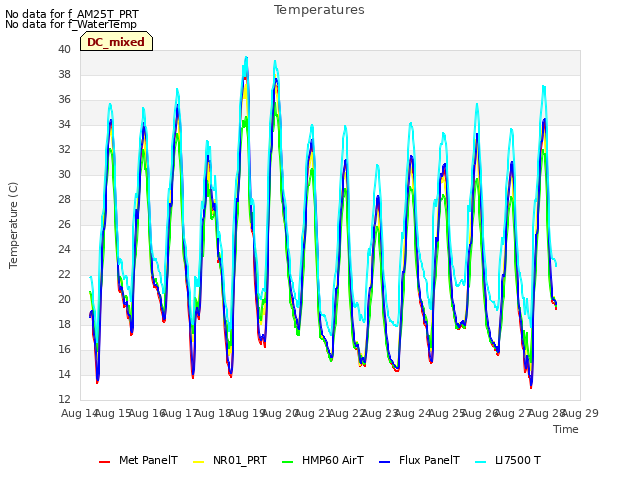
Task: Click the lowest temperature trough near Aug 28
Action: click(x=531, y=387)
